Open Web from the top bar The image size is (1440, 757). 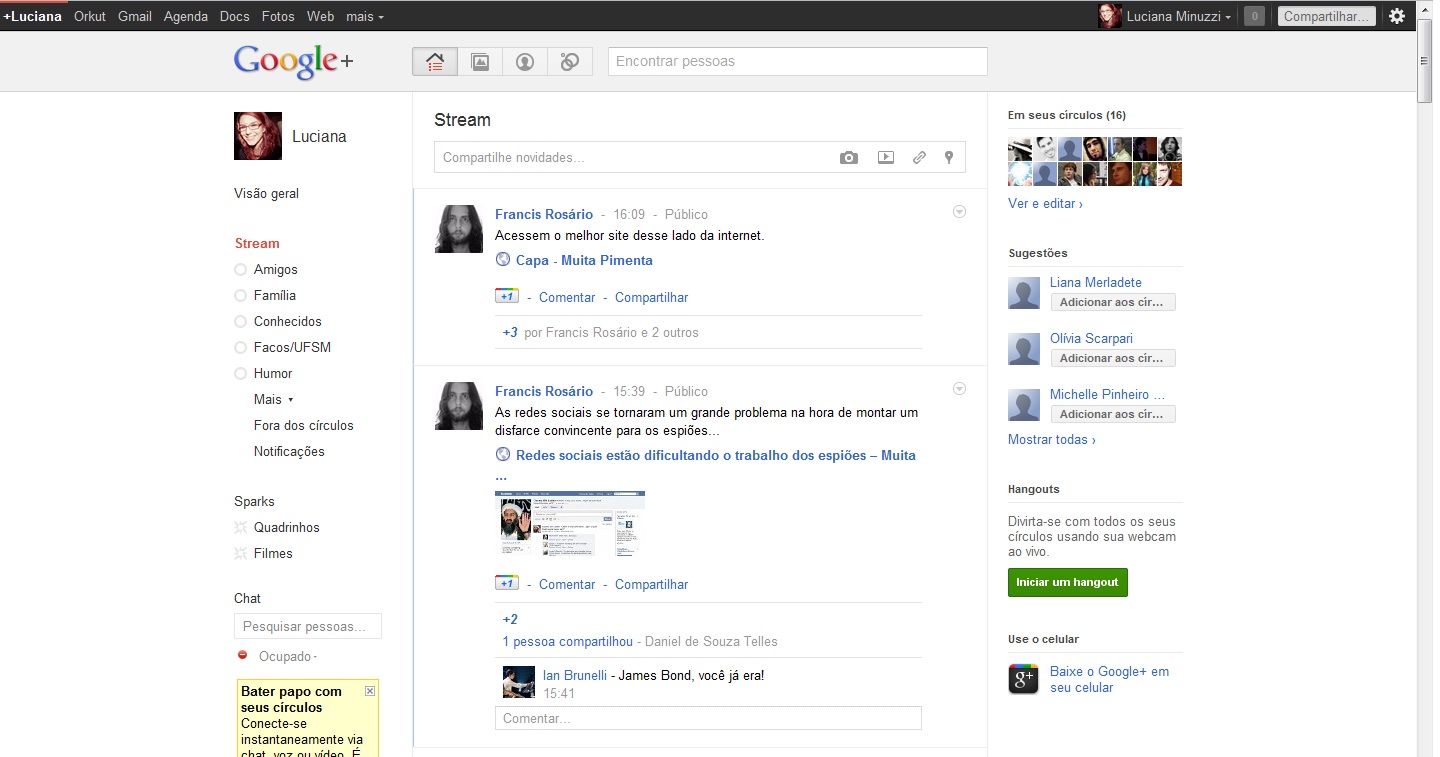coord(321,16)
